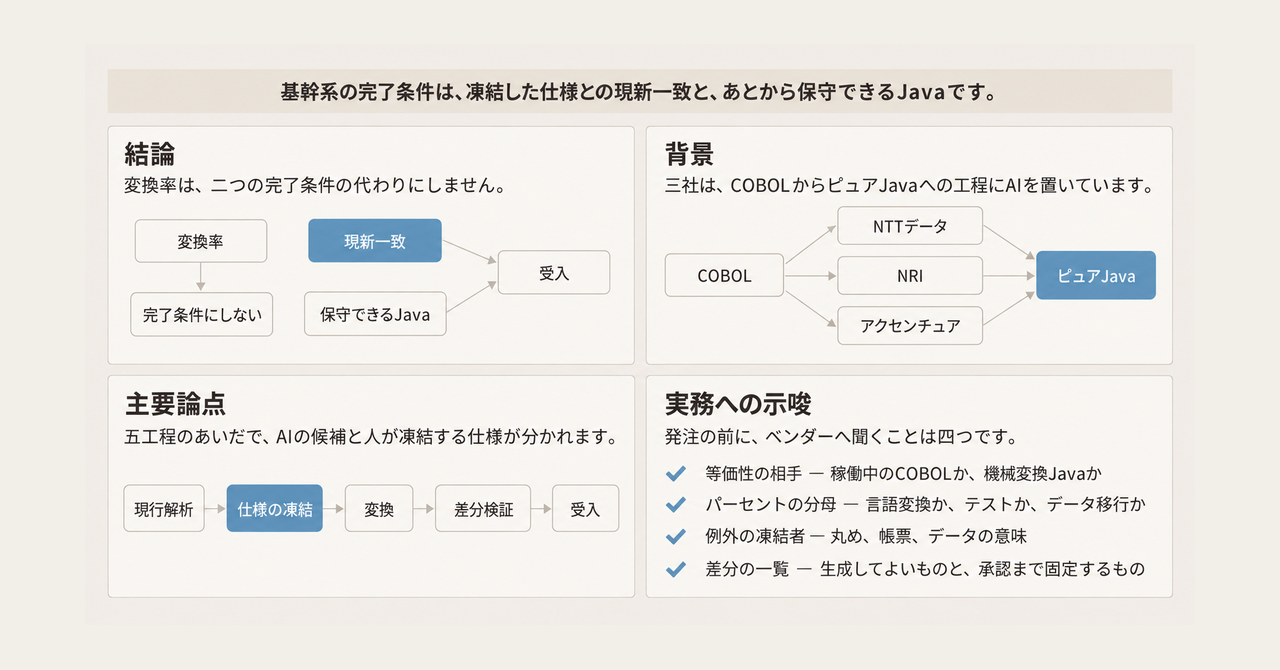Click the checkmark beside パーセントの分母

pyautogui.click(x=675, y=504)
